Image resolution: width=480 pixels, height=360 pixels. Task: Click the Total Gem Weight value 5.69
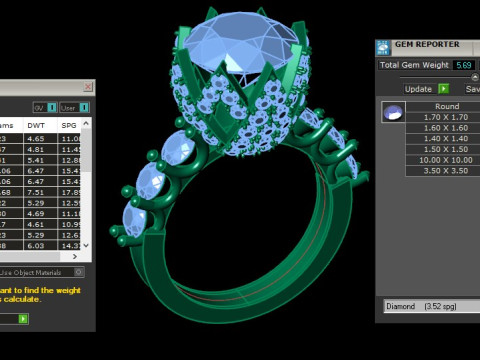[464, 65]
